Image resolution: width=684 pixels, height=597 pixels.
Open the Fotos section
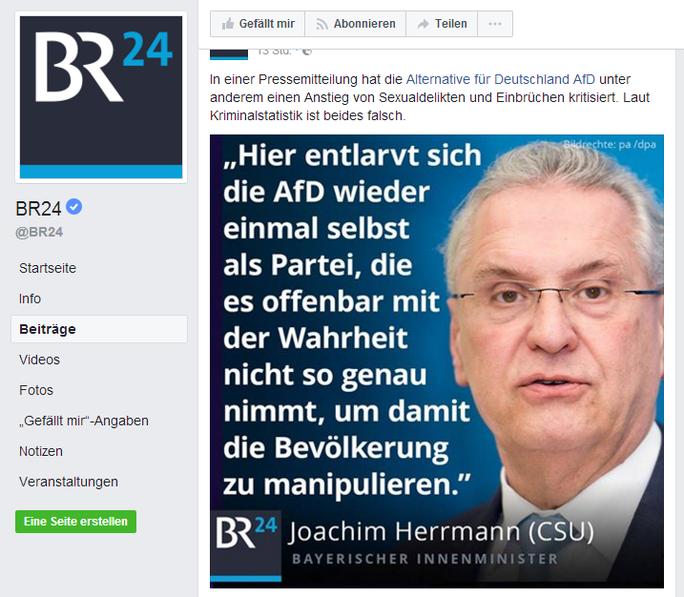[36, 390]
